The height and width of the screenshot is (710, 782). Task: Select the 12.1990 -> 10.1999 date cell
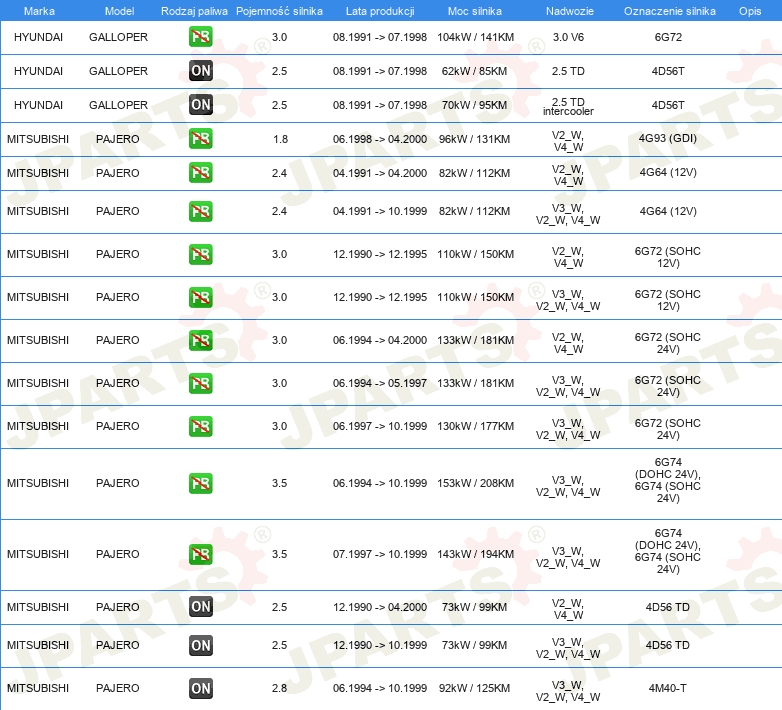(x=380, y=645)
